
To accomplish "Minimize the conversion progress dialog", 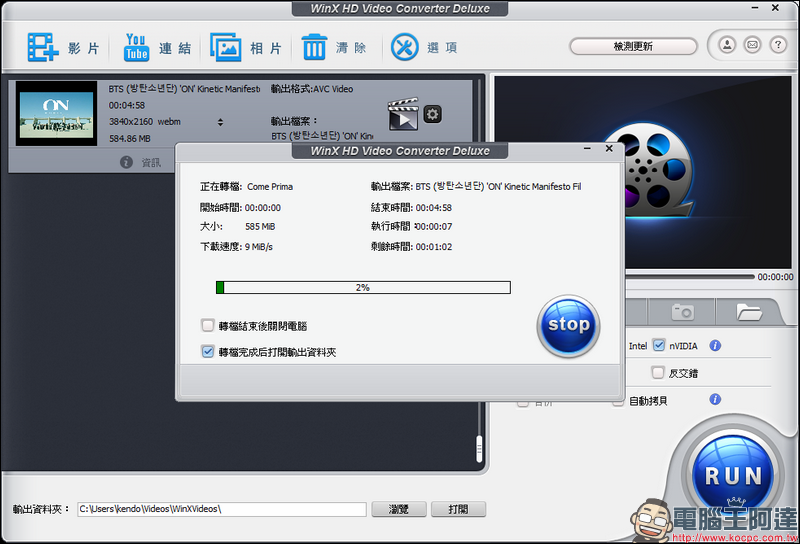I will (587, 149).
